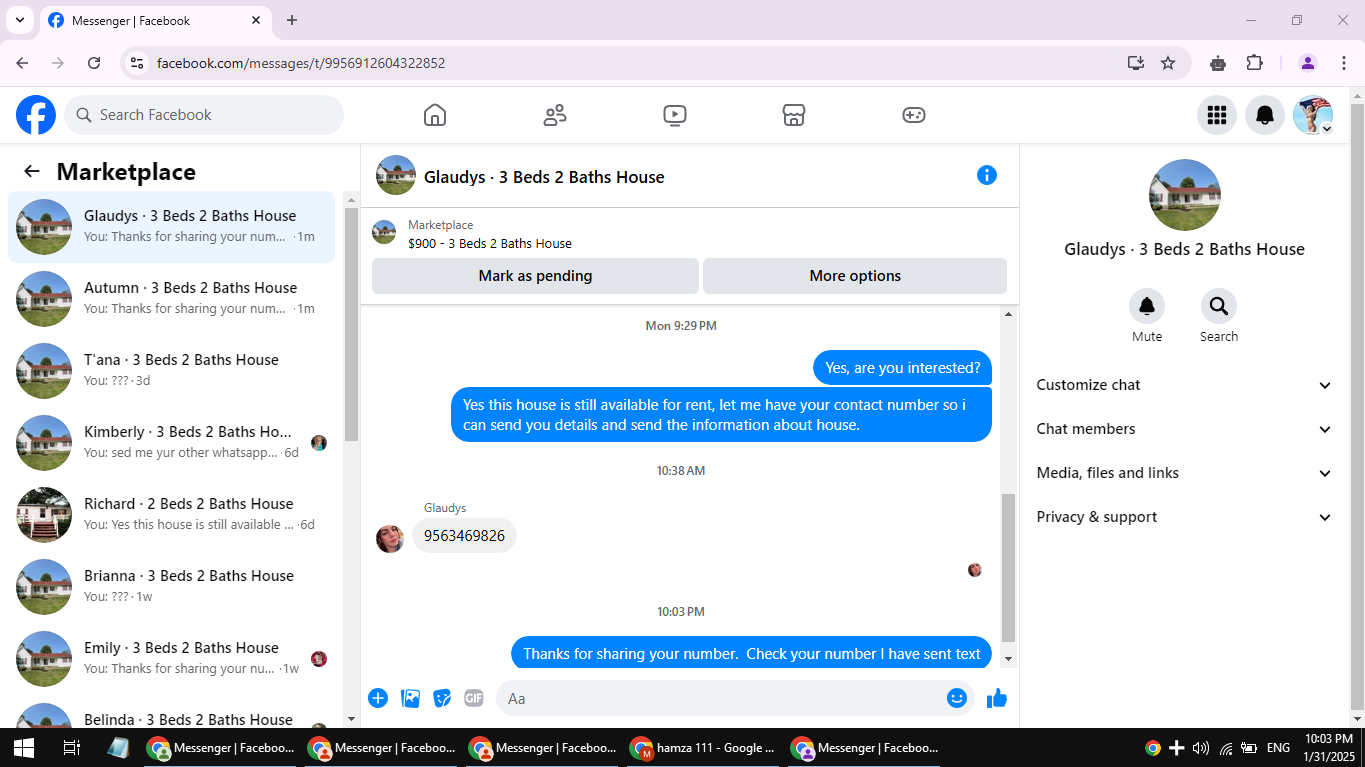Click Mark as pending button
This screenshot has height=767, width=1365.
535,276
